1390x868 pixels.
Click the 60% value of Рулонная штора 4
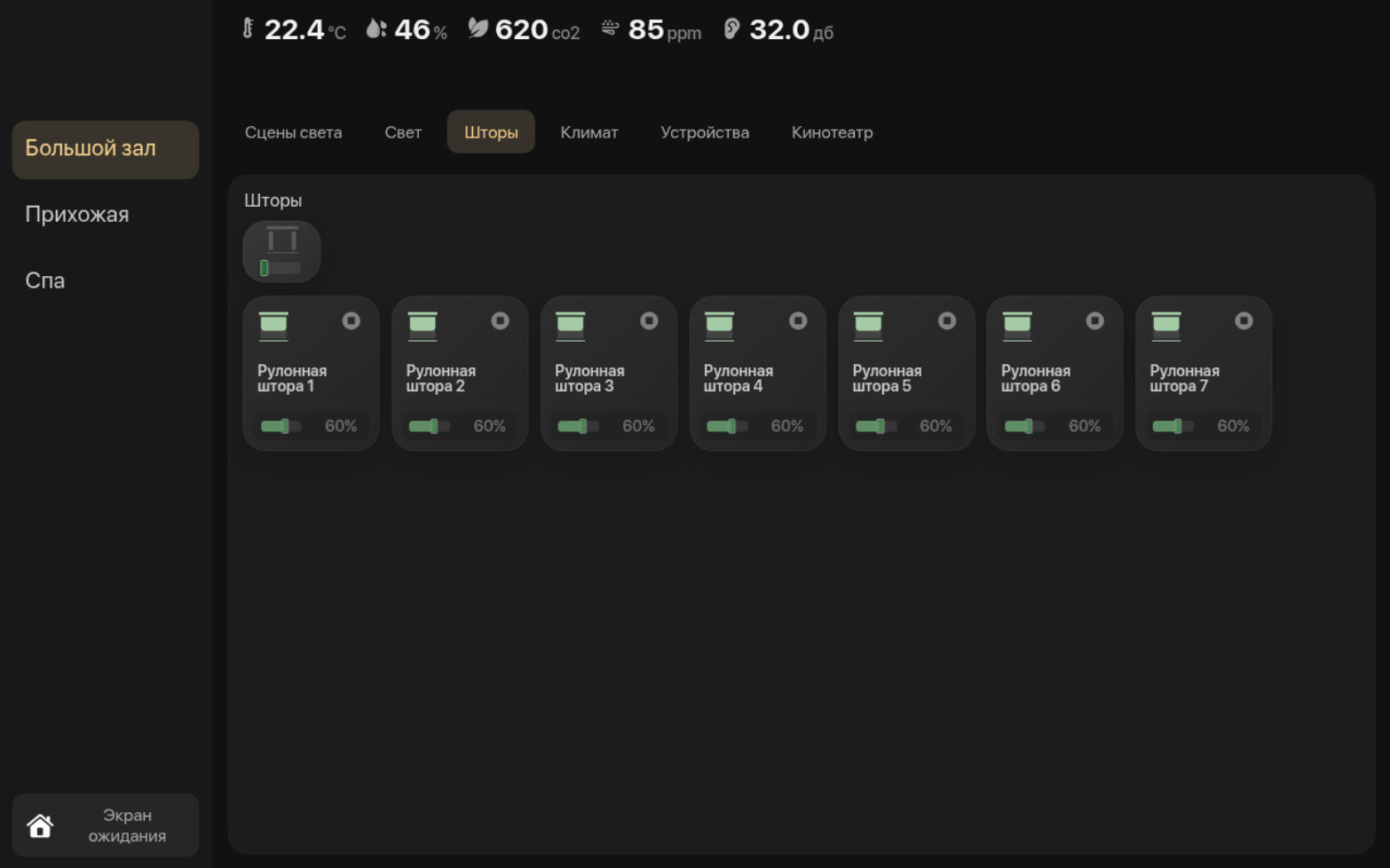pyautogui.click(x=787, y=426)
